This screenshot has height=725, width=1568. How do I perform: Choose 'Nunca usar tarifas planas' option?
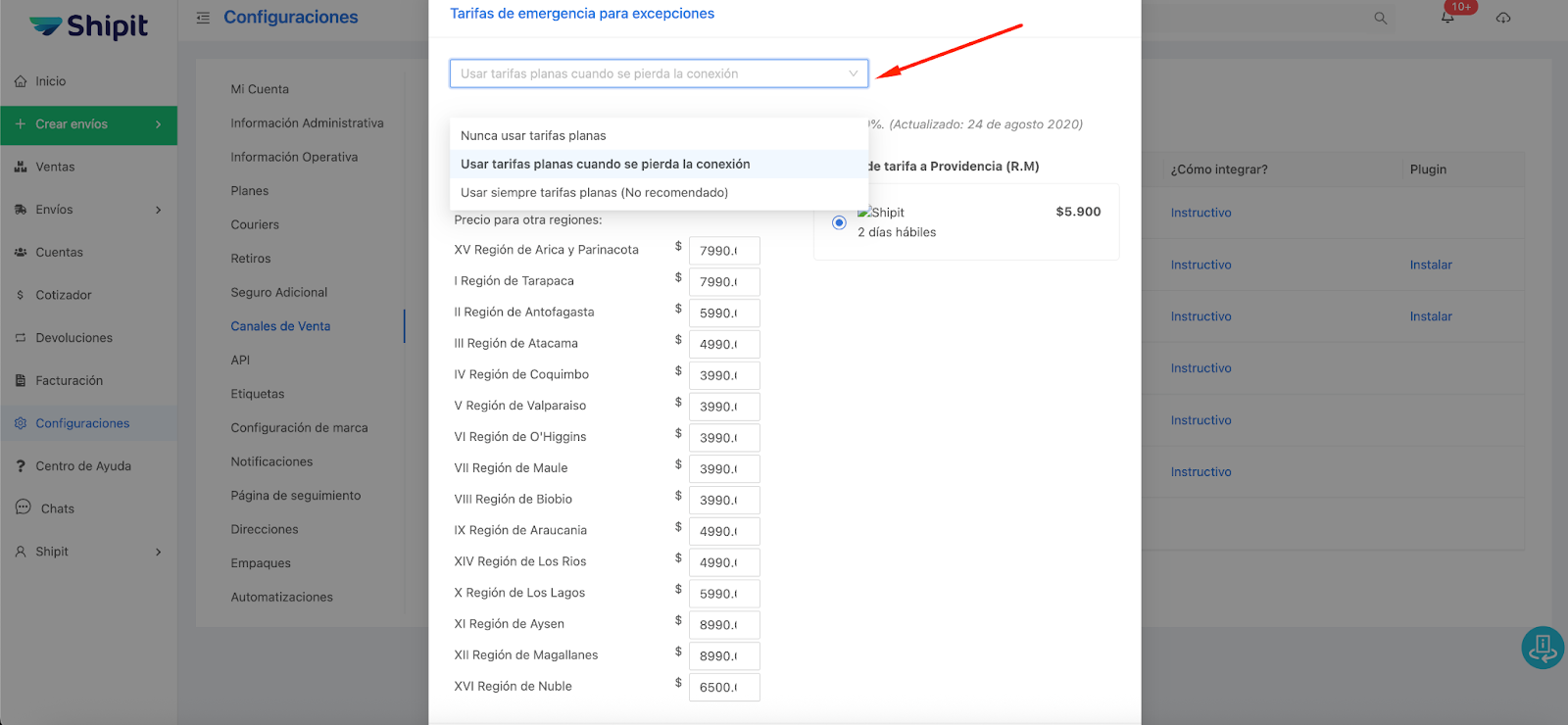click(533, 135)
